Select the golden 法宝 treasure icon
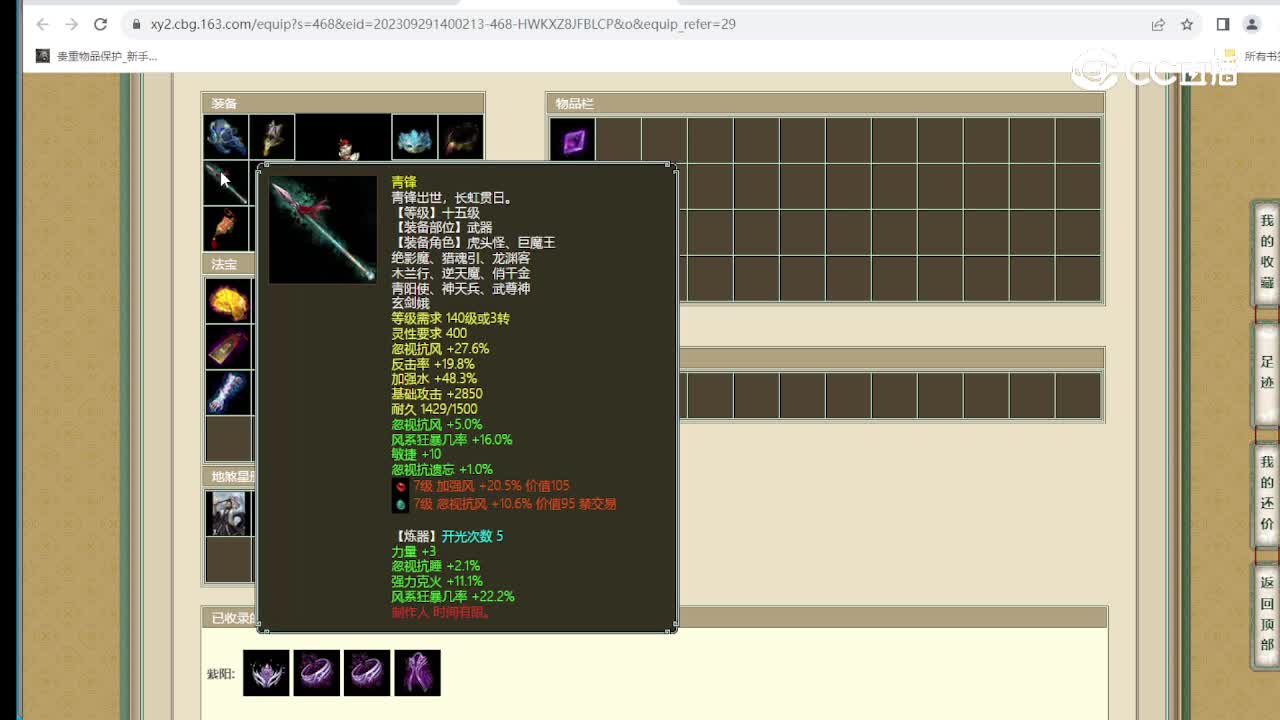 (x=228, y=301)
